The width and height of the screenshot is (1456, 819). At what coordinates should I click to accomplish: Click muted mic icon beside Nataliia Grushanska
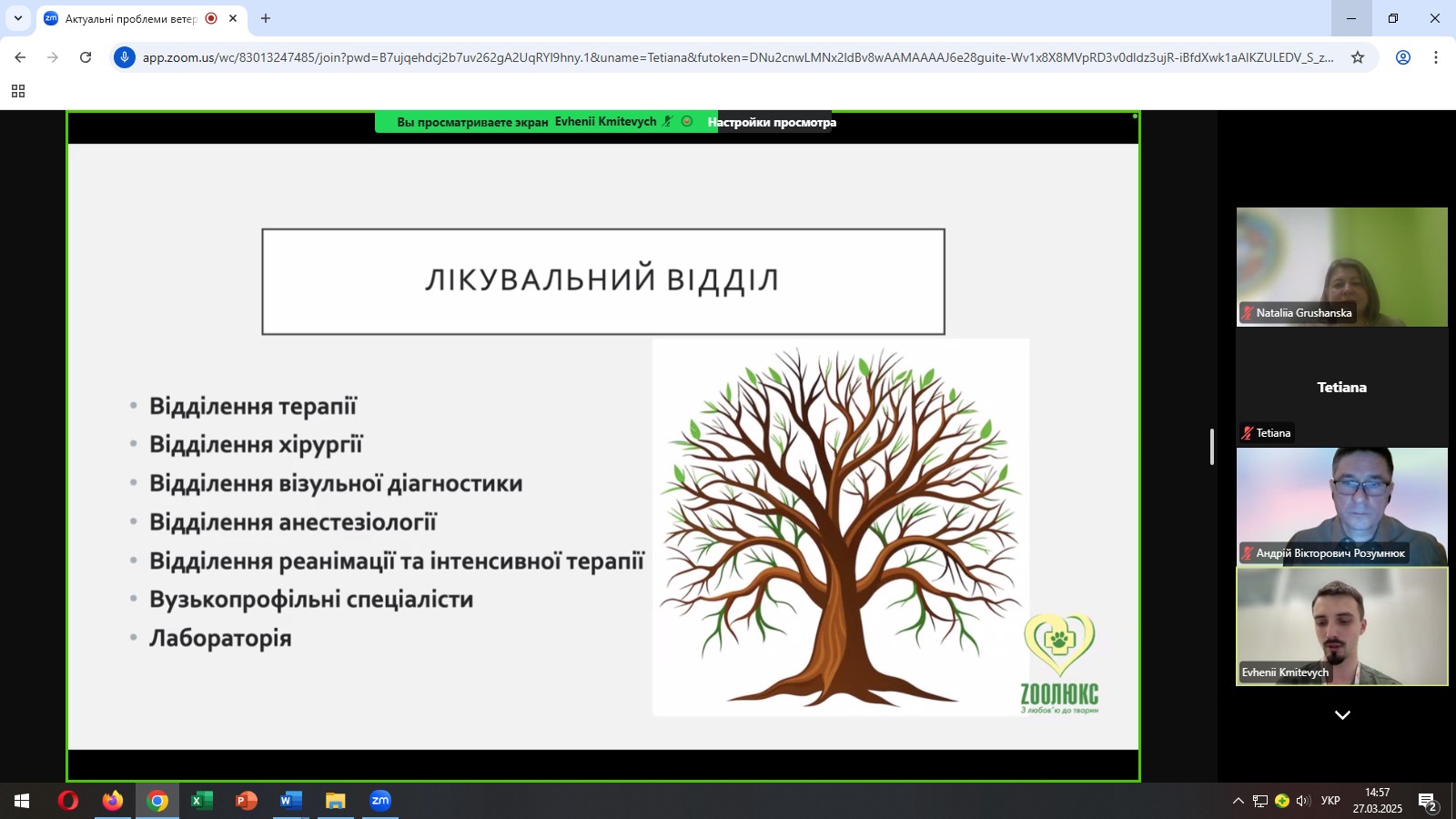point(1248,313)
